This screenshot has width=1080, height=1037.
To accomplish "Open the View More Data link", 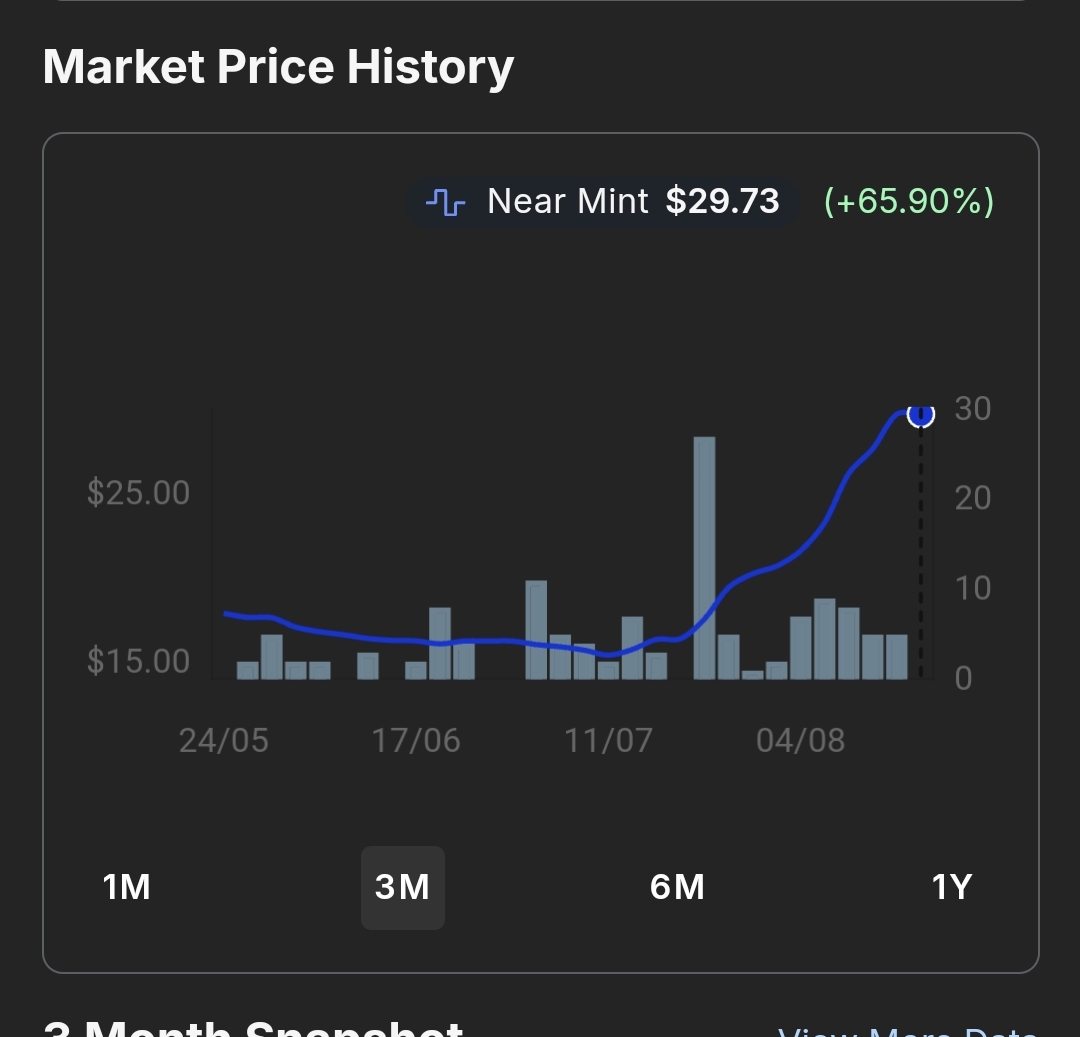I will pos(906,1030).
